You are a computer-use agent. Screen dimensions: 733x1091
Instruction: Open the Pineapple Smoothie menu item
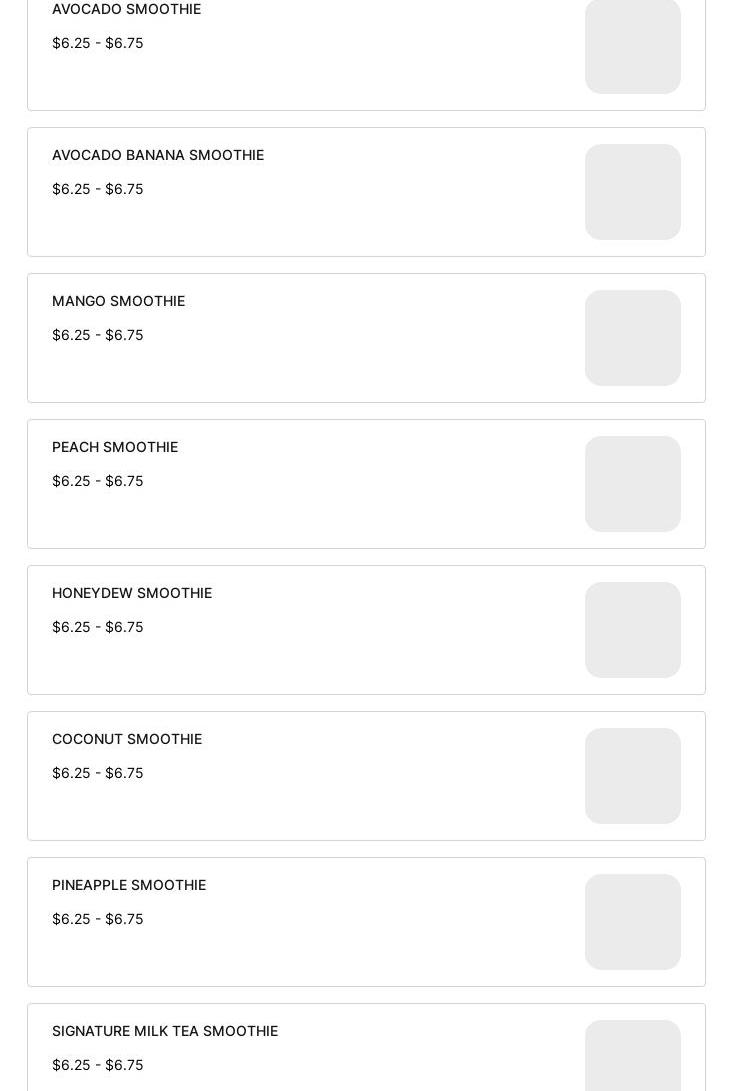[129, 885]
